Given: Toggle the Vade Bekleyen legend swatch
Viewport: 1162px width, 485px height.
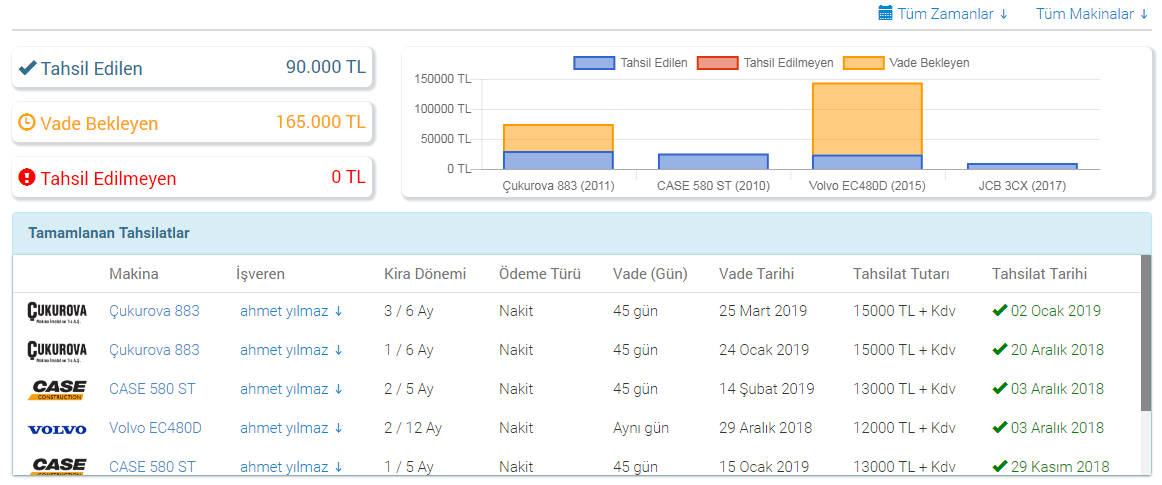Looking at the screenshot, I should pyautogui.click(x=863, y=63).
